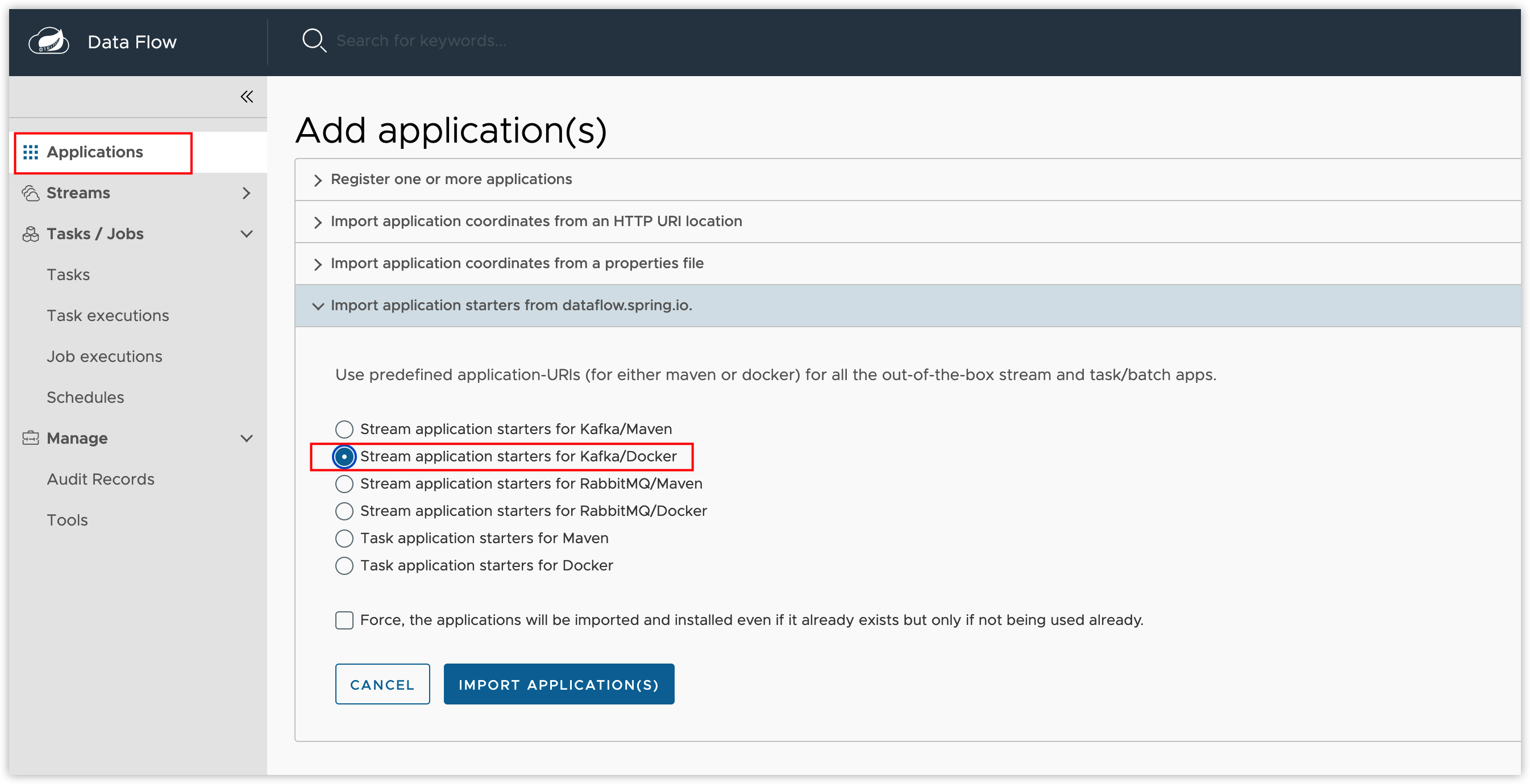The image size is (1530, 784).
Task: Open Audit Records in sidebar
Action: click(101, 479)
